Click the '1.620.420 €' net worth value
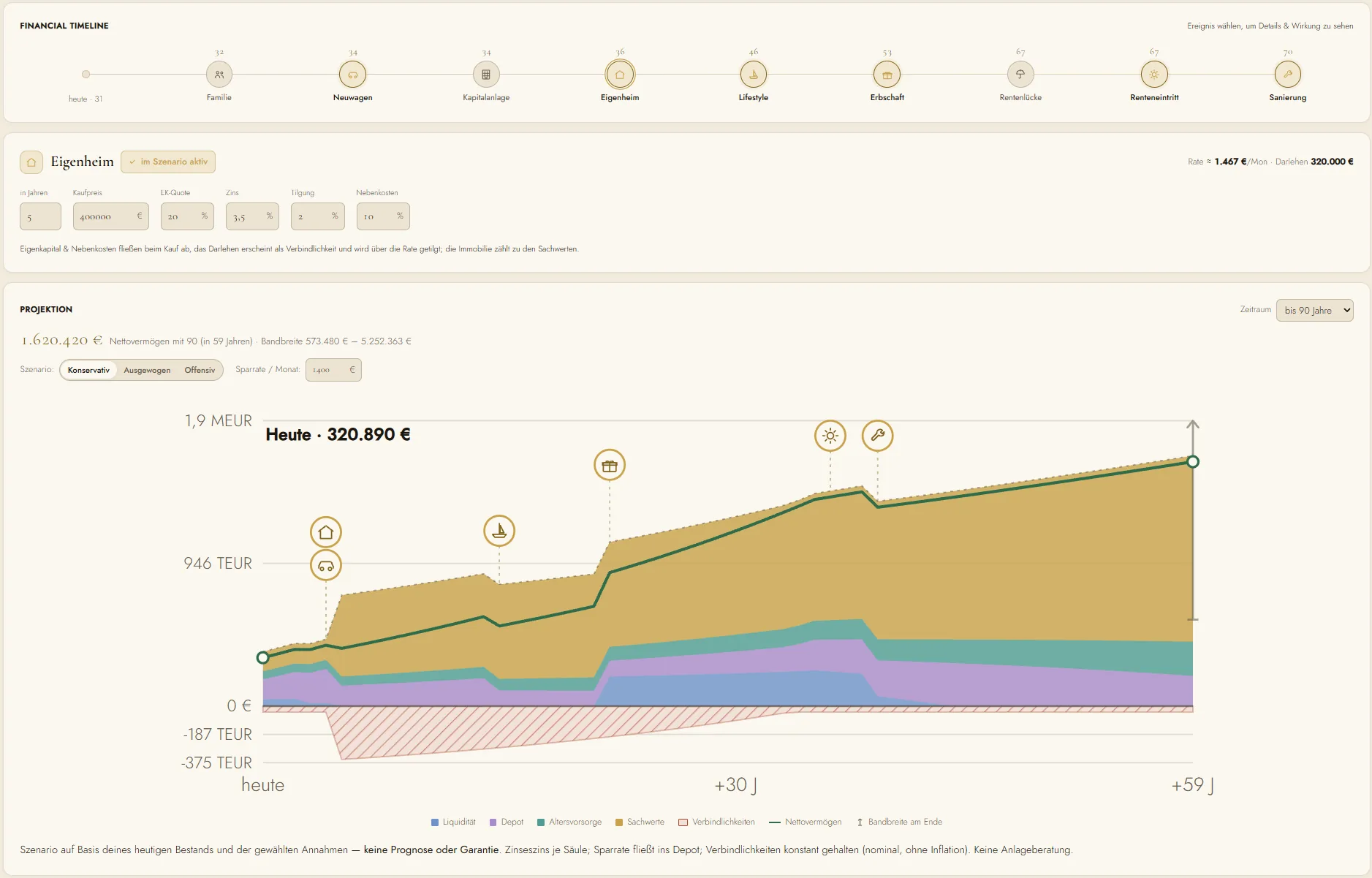The width and height of the screenshot is (1372, 878). coord(61,341)
